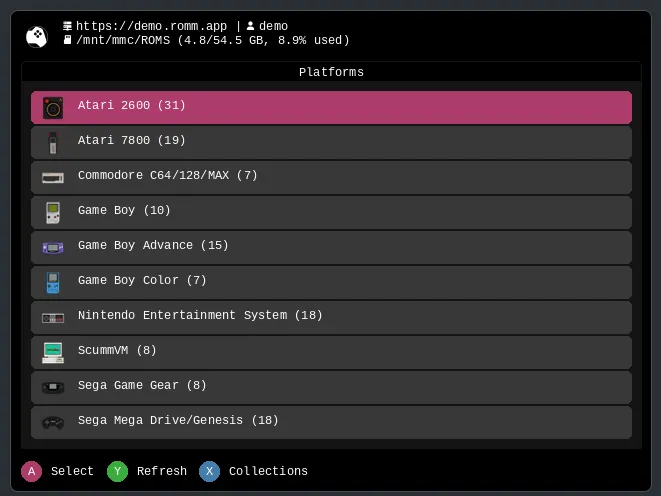Click the Game Boy handheld icon
Viewport: 661px width, 496px height.
tap(53, 212)
